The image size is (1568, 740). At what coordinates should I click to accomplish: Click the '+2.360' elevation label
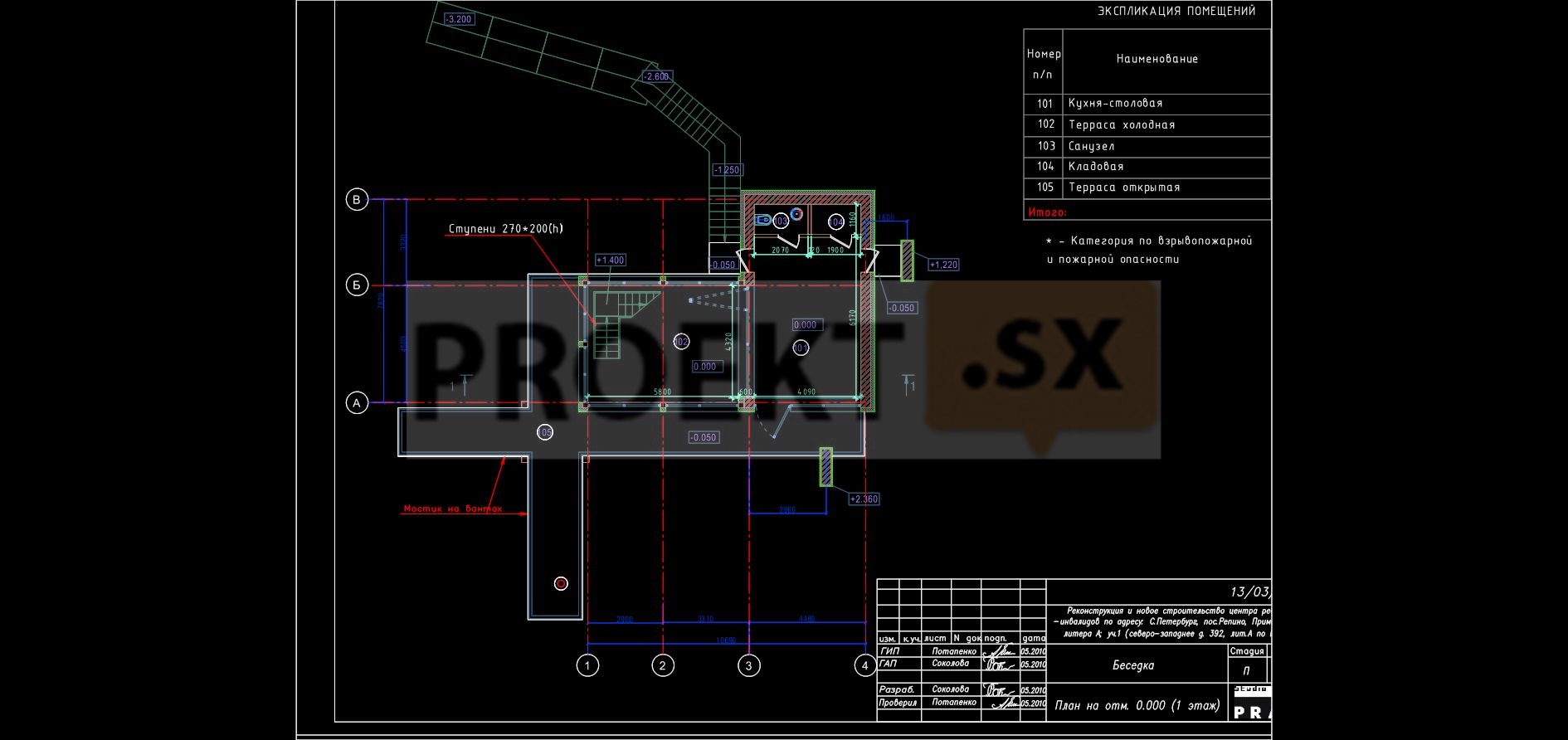tap(864, 499)
